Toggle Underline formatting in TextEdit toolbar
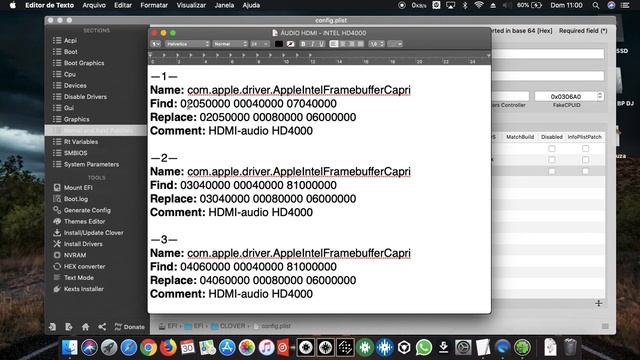 click(322, 44)
